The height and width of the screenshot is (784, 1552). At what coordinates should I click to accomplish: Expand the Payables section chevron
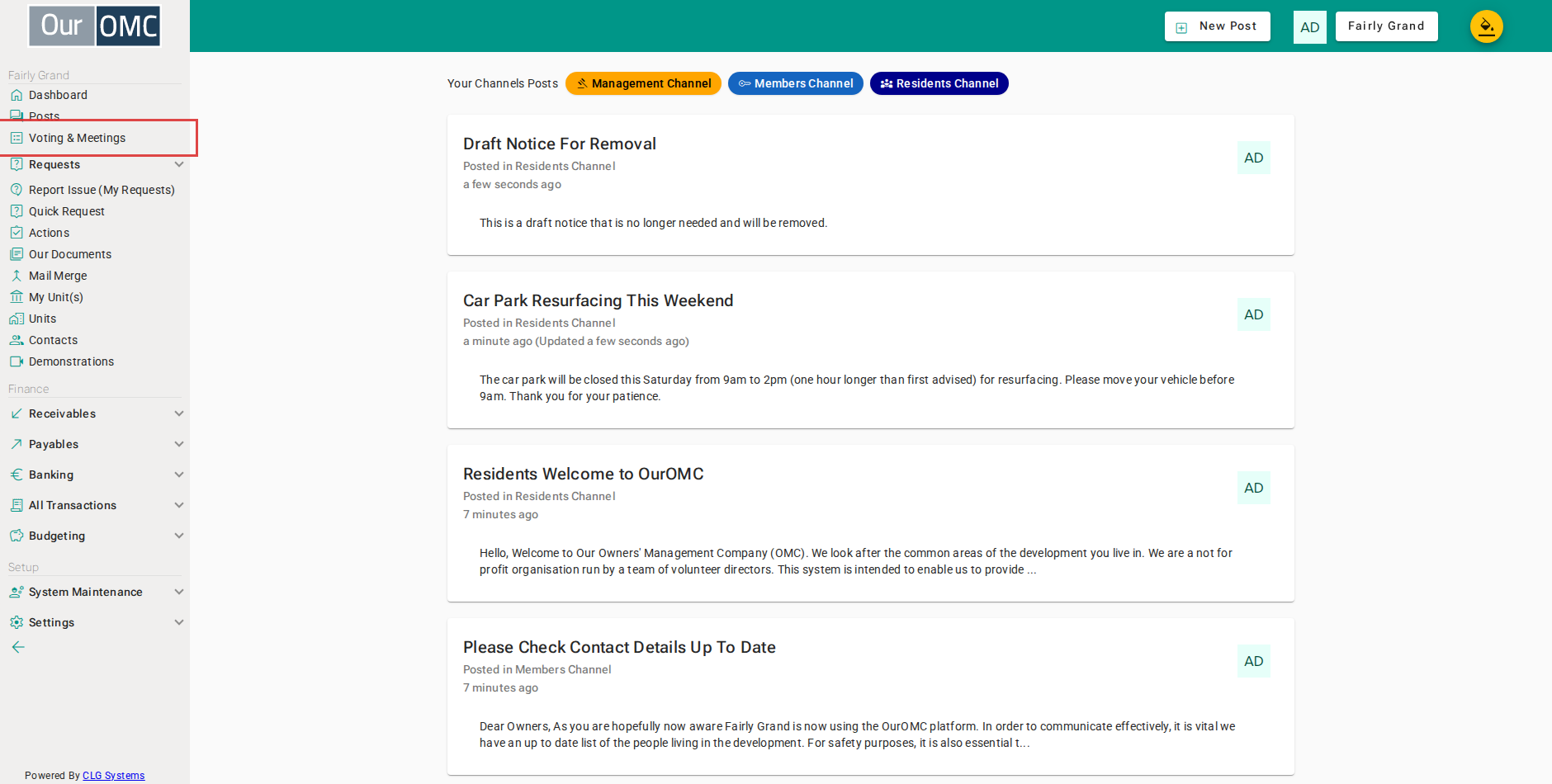[x=179, y=444]
